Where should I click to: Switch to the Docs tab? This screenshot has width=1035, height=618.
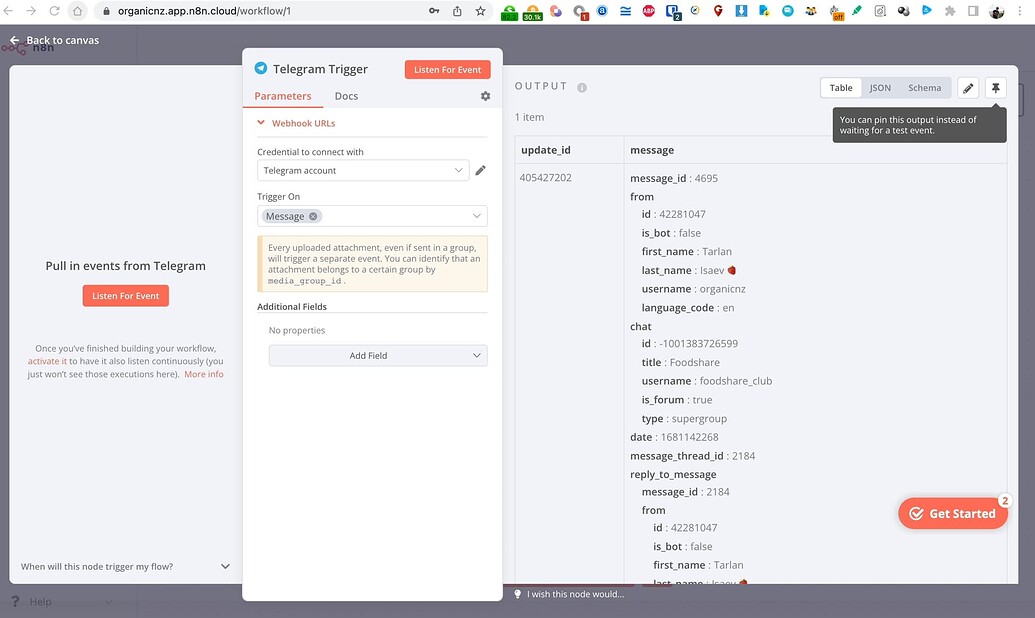[x=346, y=95]
